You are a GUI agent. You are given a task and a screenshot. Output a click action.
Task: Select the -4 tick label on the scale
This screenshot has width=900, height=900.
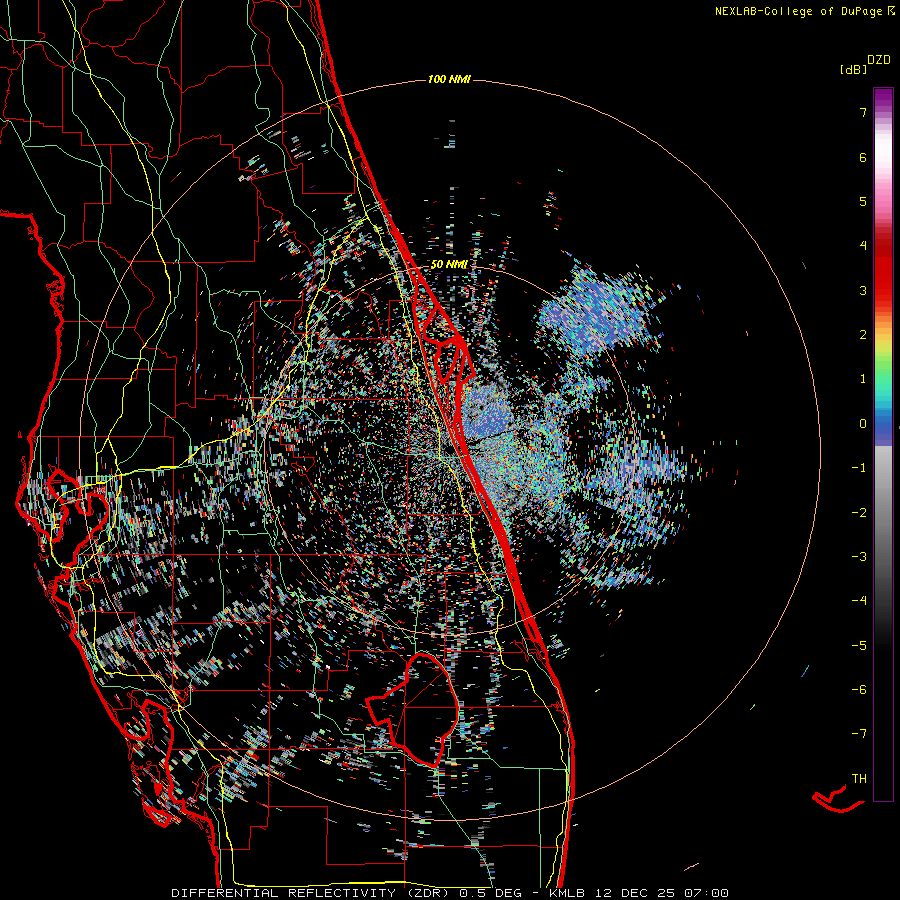click(x=859, y=601)
